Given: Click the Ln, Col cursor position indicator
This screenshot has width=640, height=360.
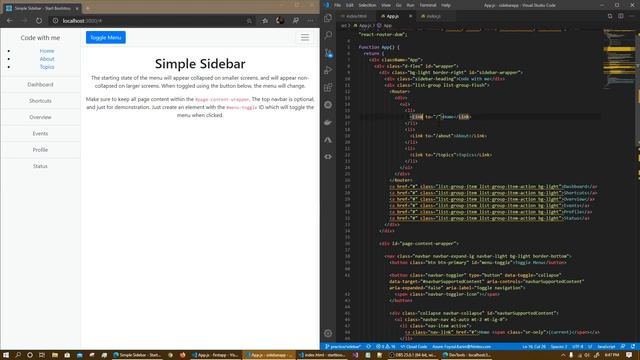Looking at the screenshot, I should click(x=534, y=347).
